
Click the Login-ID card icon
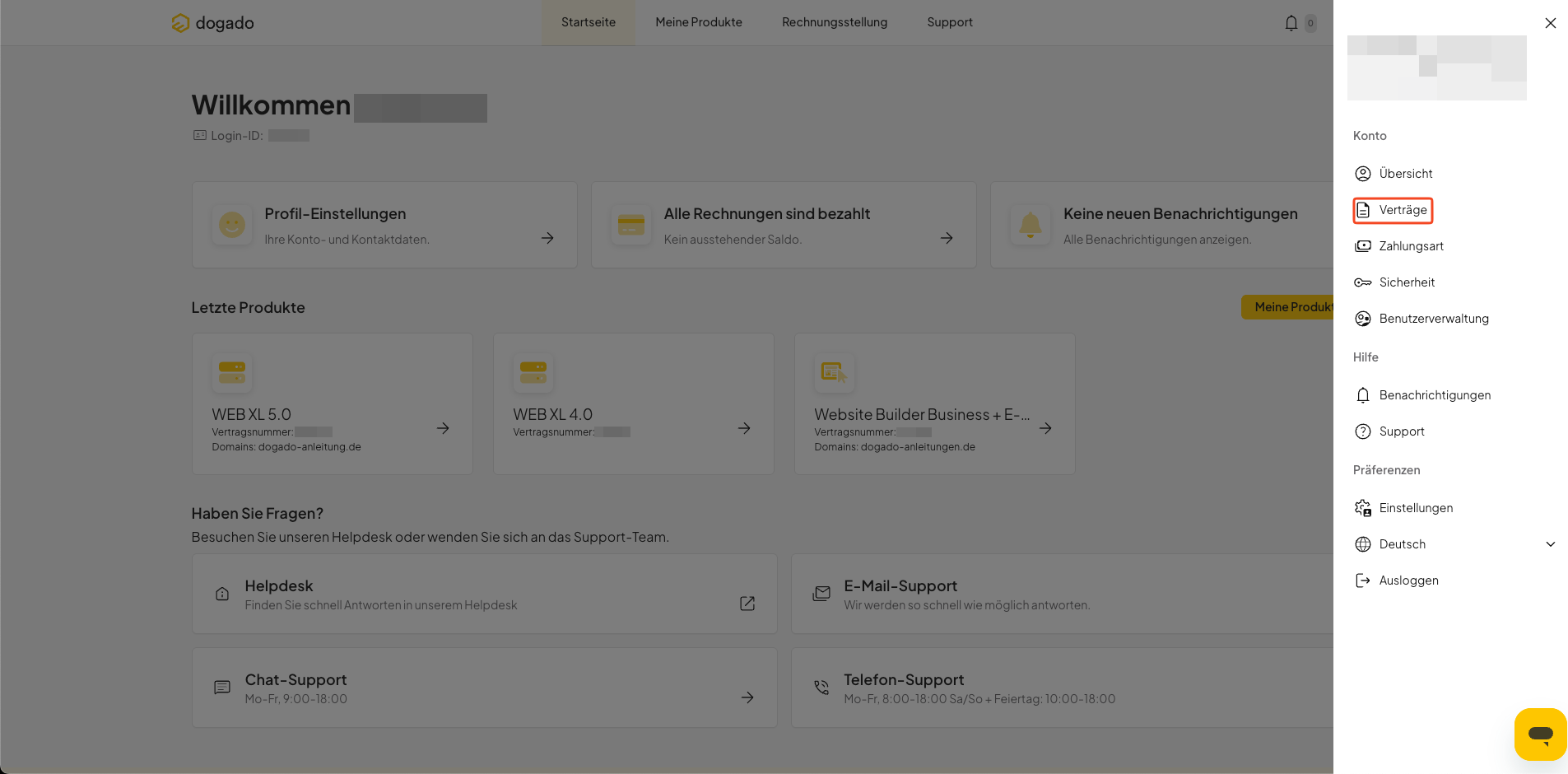(200, 135)
